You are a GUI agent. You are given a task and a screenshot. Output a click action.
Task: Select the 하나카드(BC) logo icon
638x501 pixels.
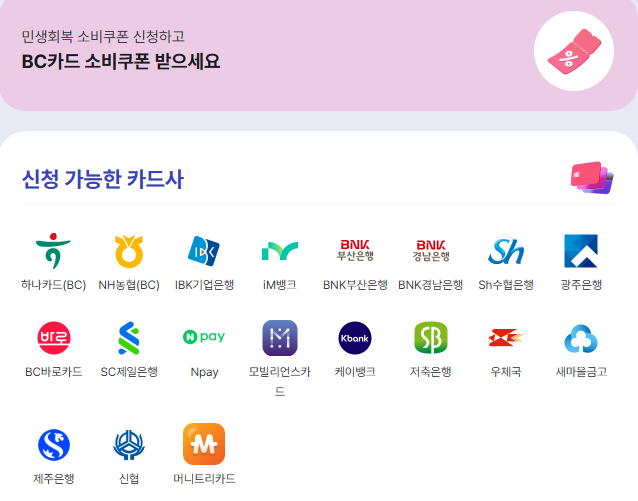(x=53, y=251)
